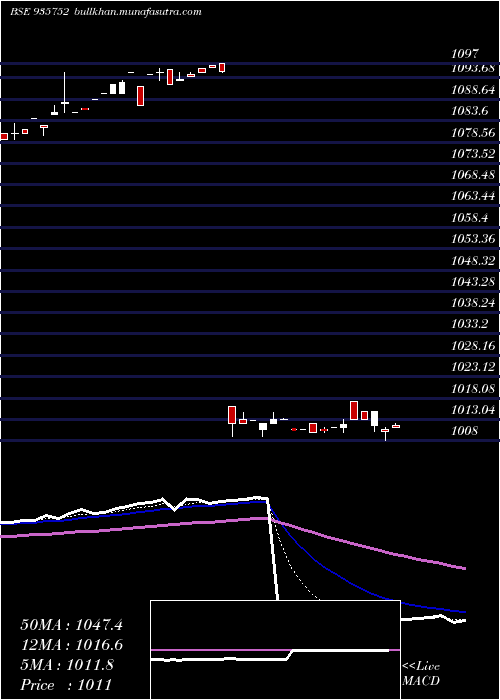
Task: Click the bullkhan.munafasutra.com watermark text
Action: click(137, 12)
